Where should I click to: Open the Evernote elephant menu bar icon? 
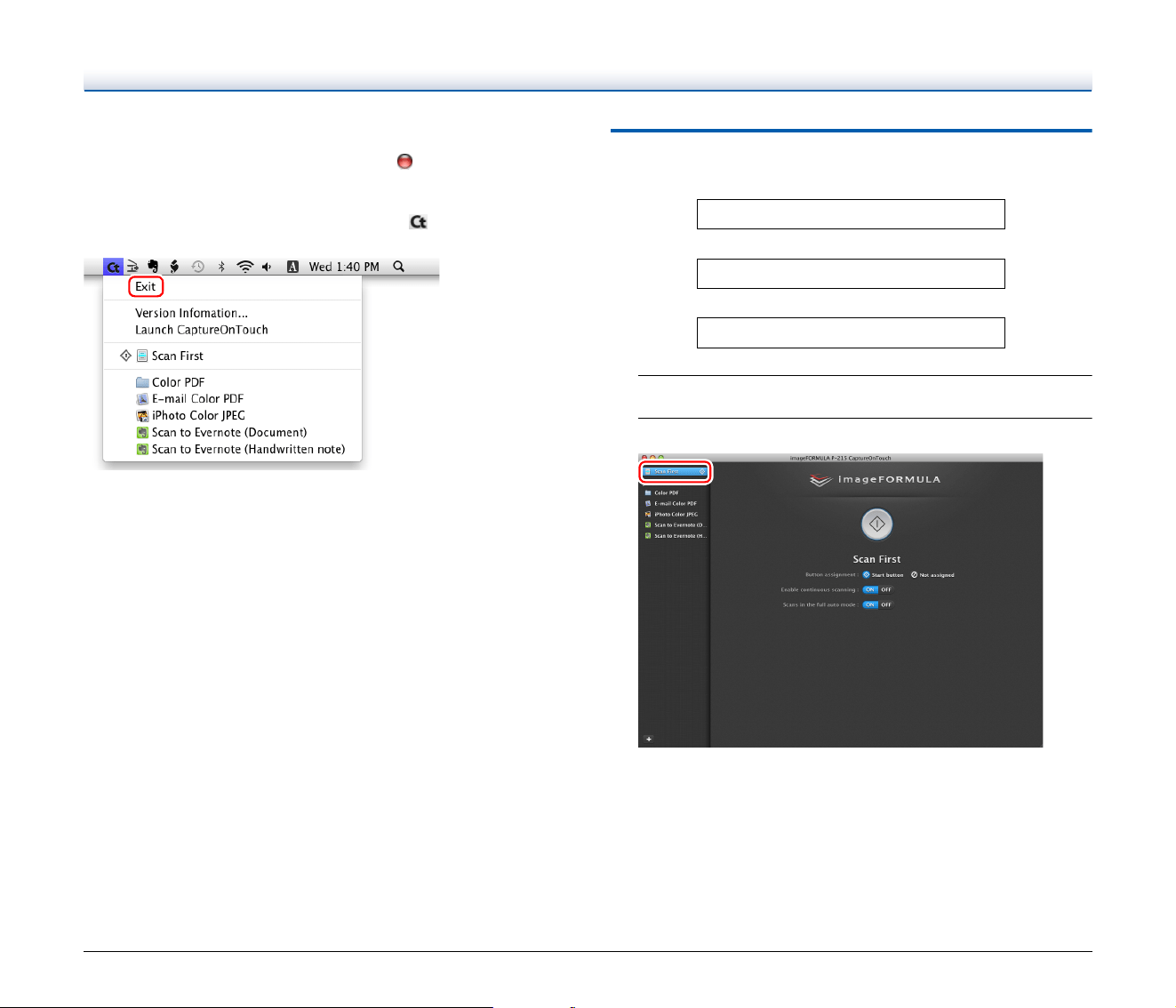[153, 267]
